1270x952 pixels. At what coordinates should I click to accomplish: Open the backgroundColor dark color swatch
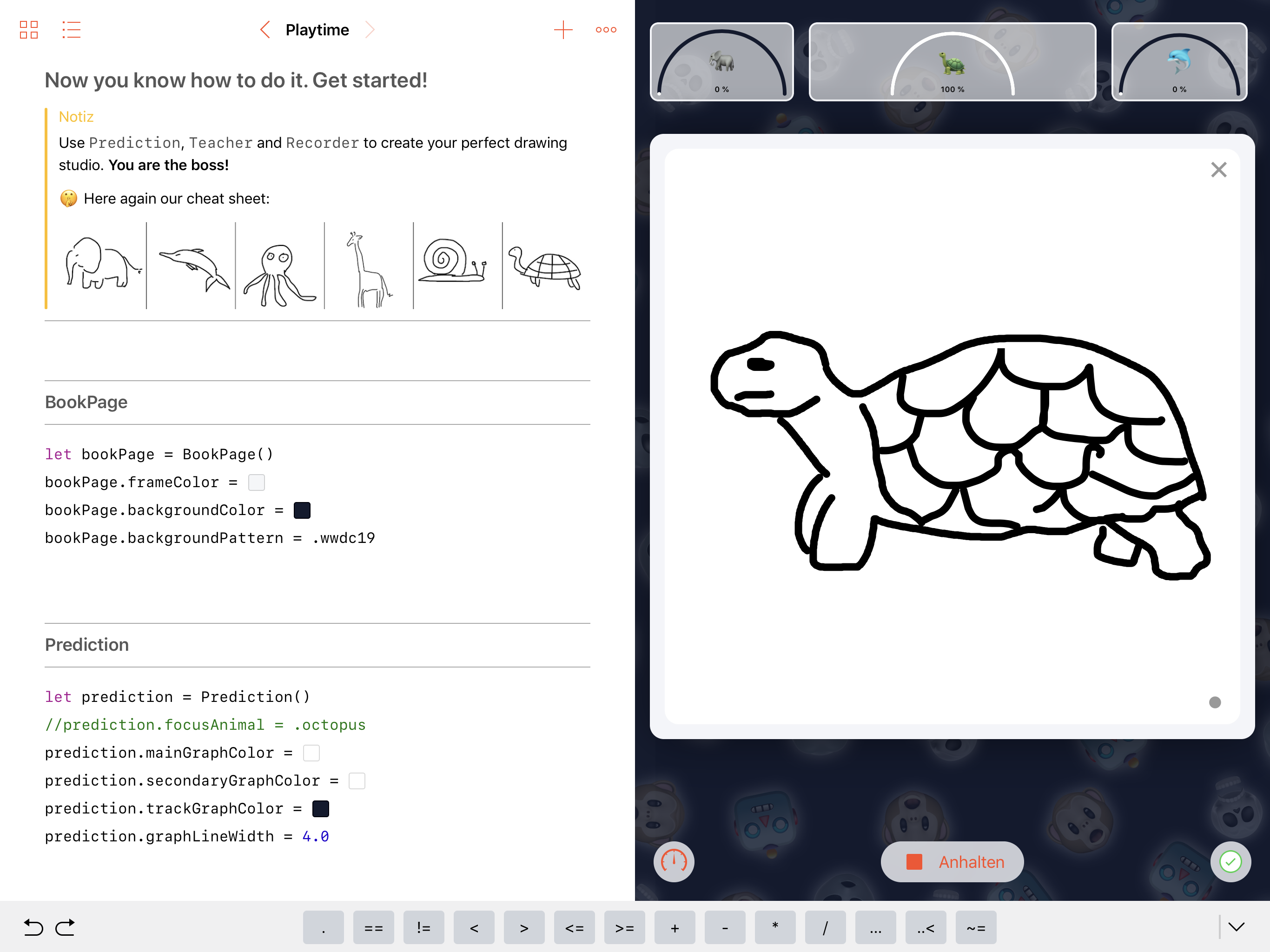[x=302, y=510]
